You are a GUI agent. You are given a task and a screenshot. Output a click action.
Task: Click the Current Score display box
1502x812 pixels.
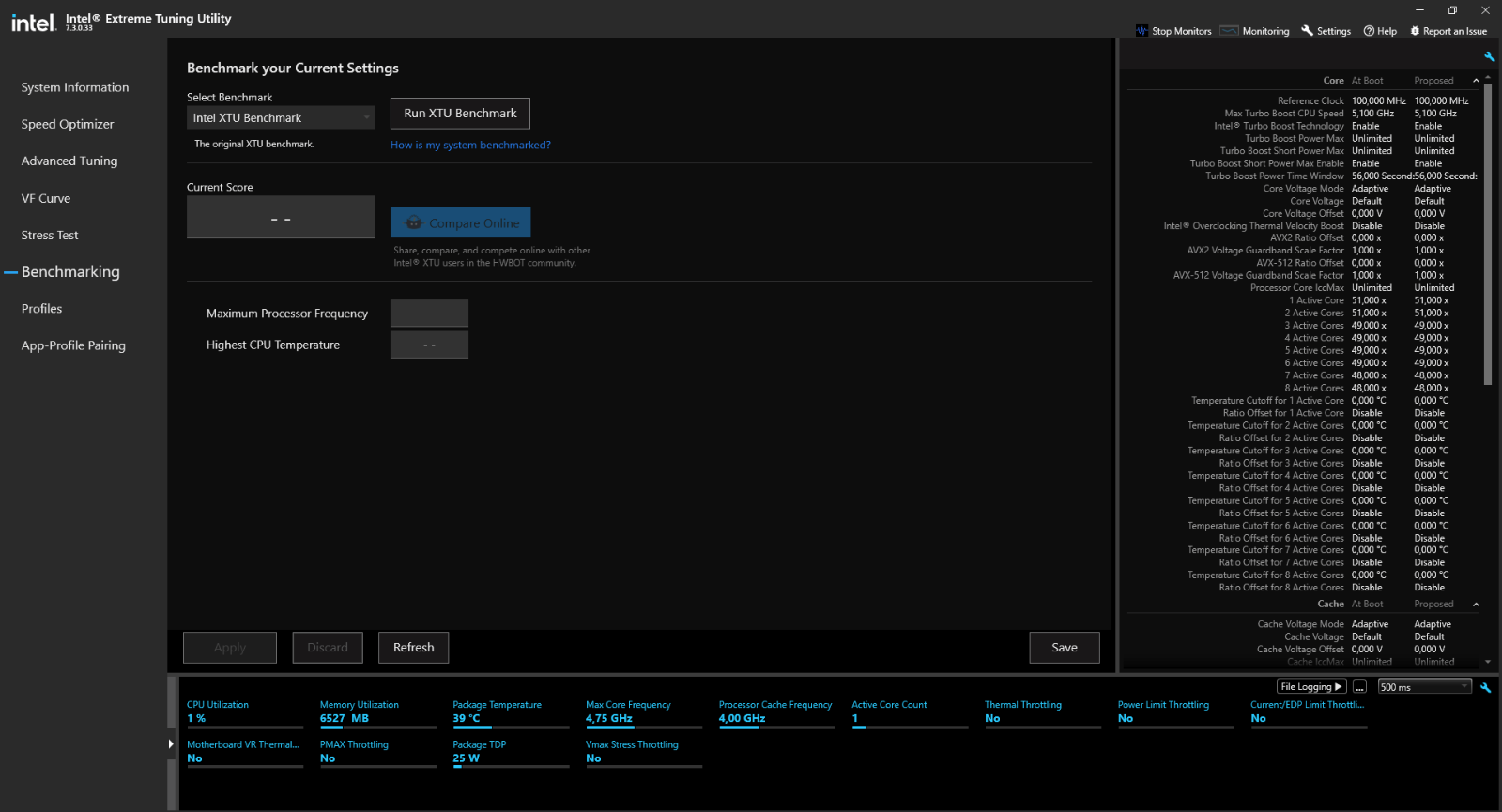point(281,217)
